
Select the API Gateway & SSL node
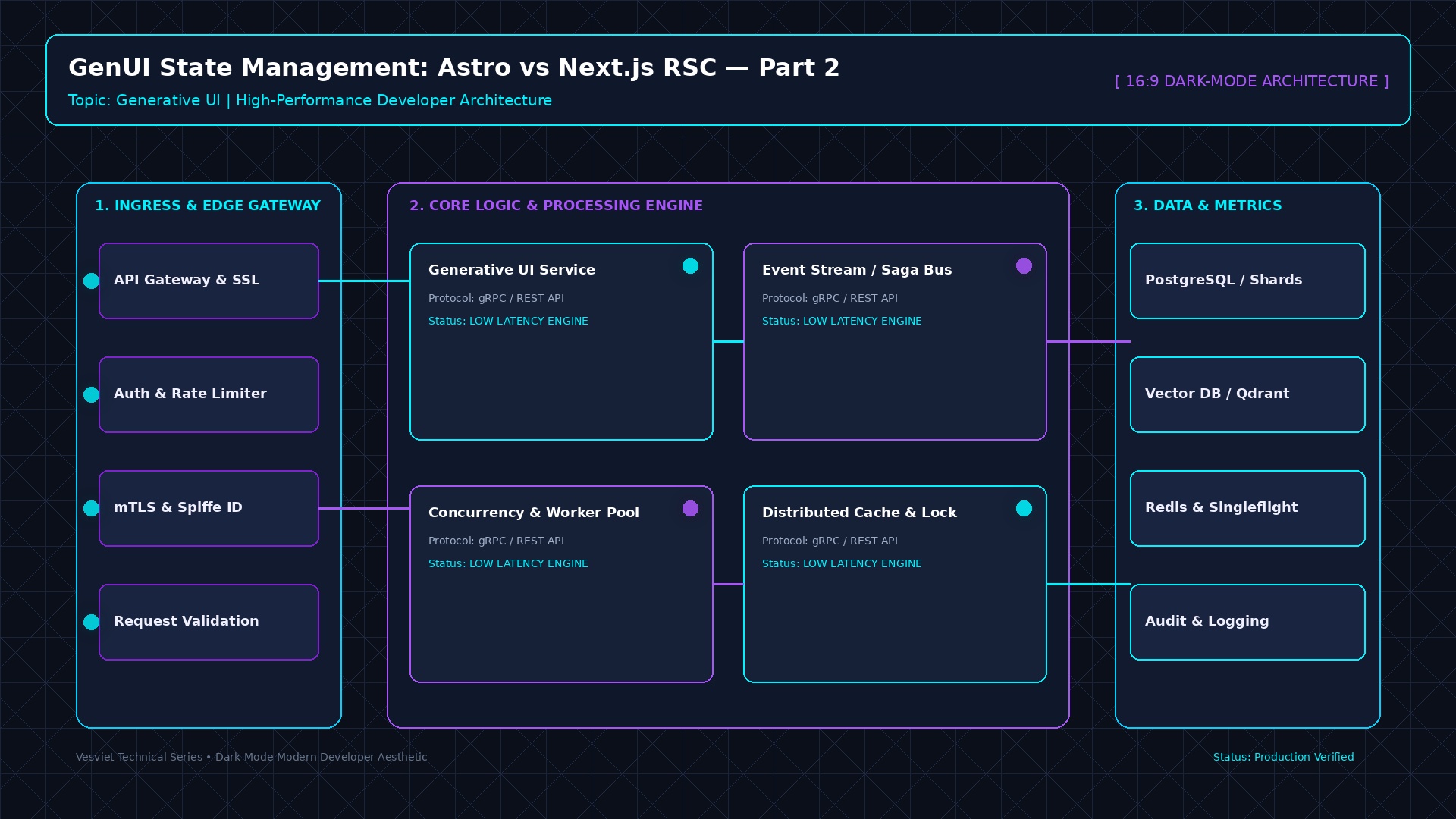pyautogui.click(x=209, y=281)
